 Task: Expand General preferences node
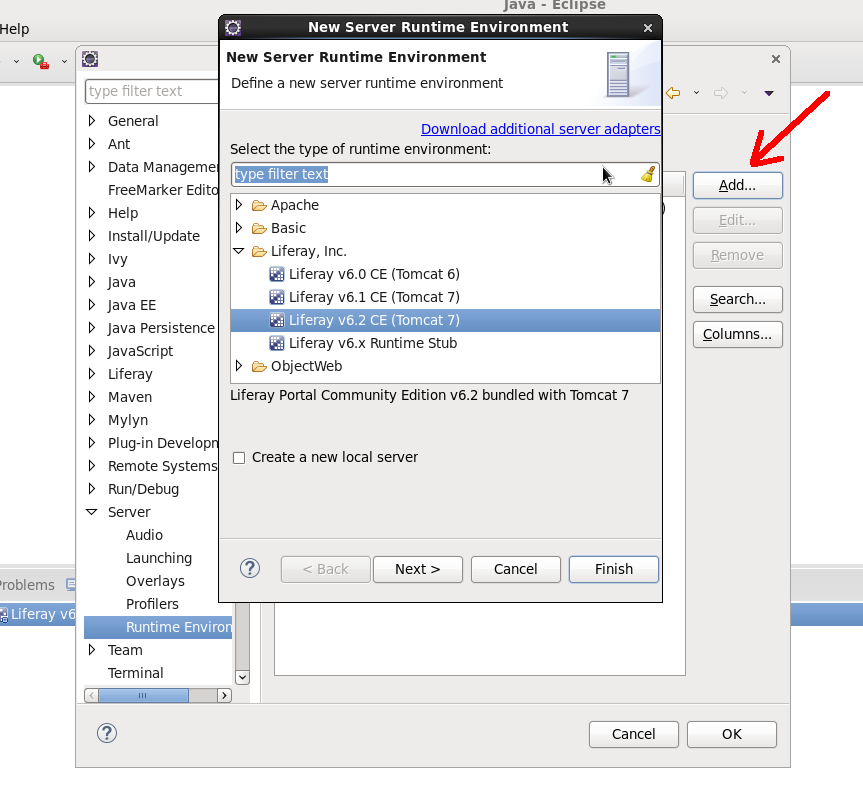[x=92, y=121]
